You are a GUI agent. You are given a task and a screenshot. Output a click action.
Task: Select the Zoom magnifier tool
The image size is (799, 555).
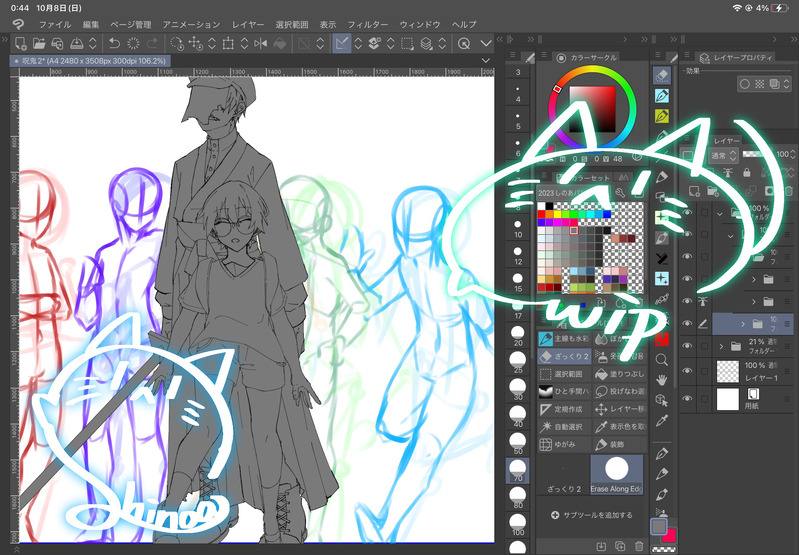coord(661,360)
